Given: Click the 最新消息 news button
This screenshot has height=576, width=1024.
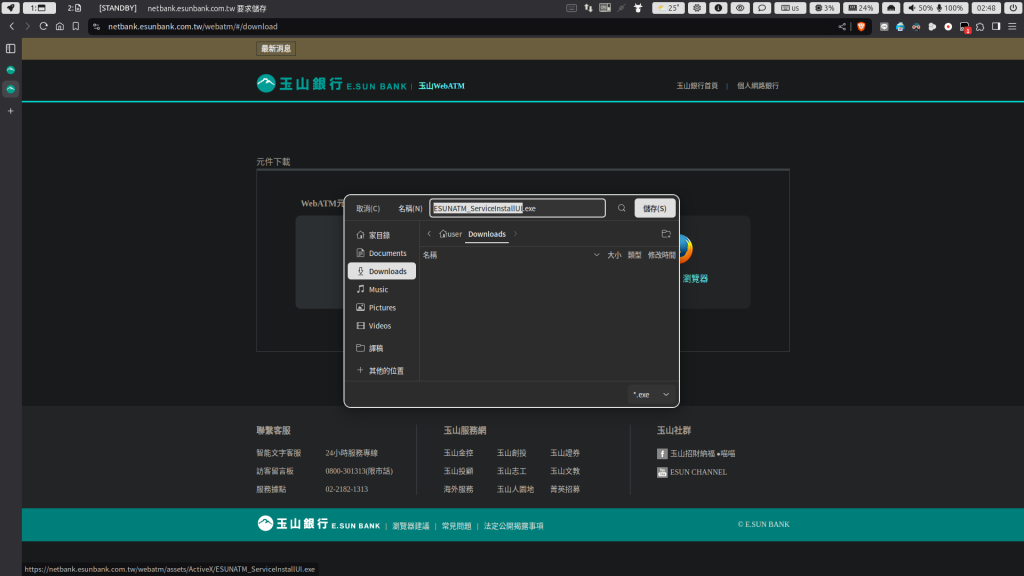Looking at the screenshot, I should [x=276, y=48].
